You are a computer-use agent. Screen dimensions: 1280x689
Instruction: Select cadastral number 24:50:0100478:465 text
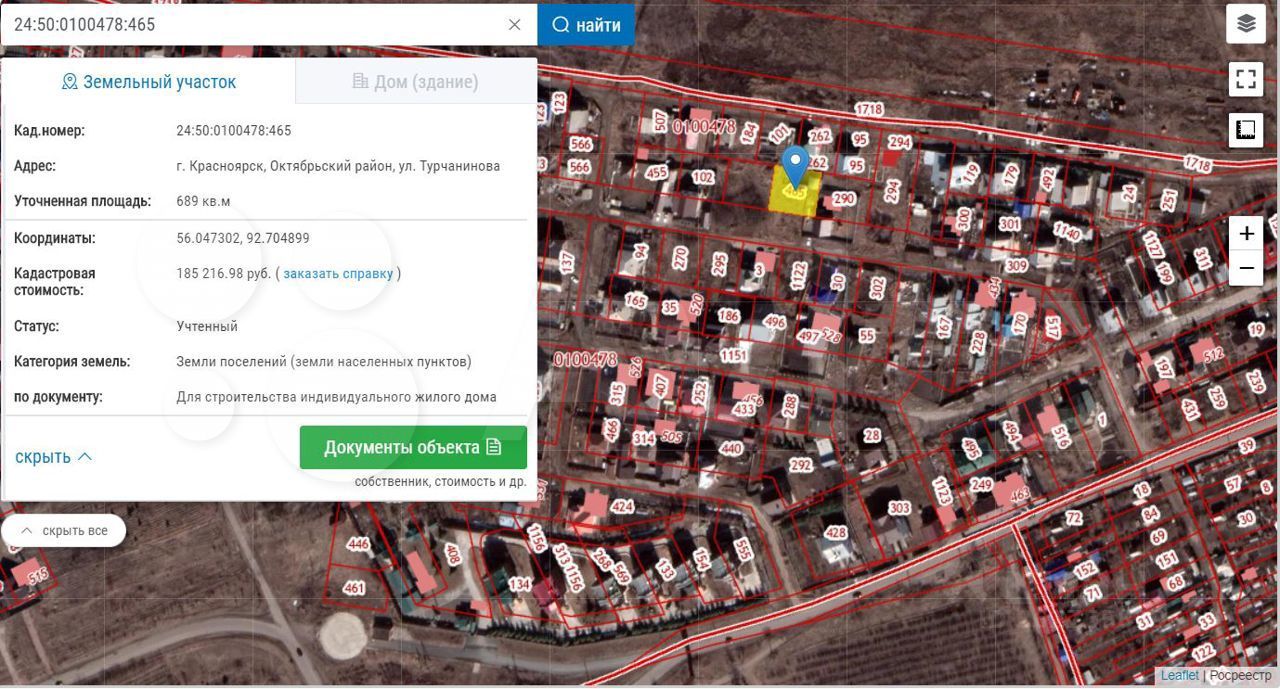(x=234, y=130)
